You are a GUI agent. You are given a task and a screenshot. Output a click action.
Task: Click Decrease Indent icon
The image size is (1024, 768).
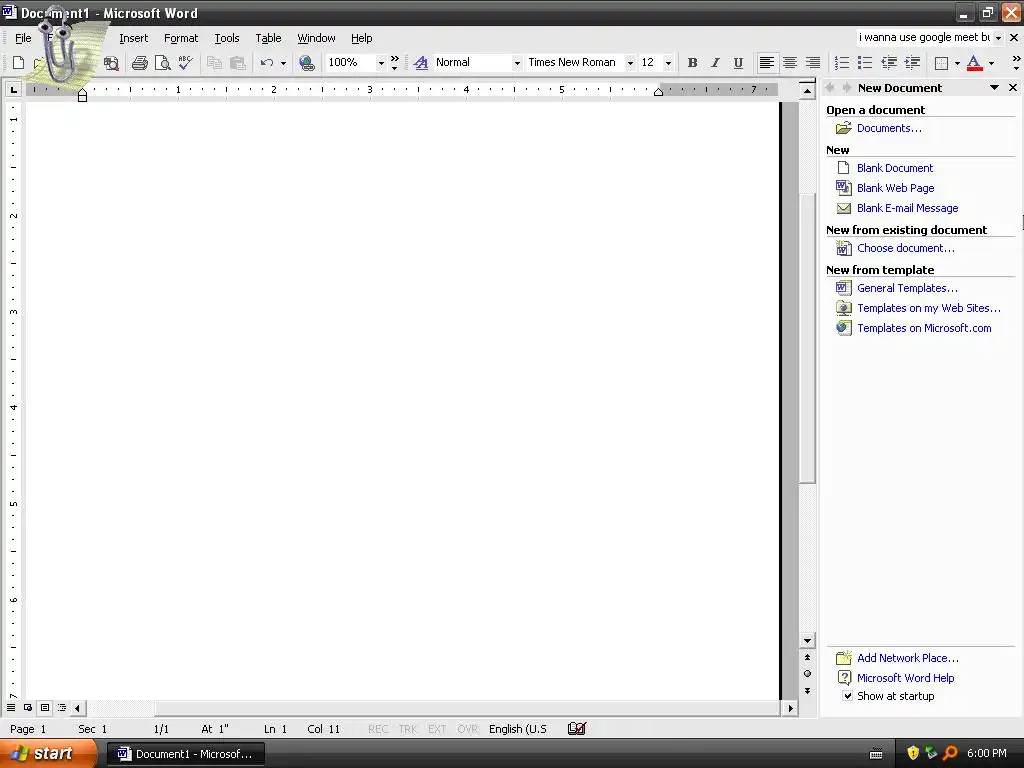click(889, 63)
